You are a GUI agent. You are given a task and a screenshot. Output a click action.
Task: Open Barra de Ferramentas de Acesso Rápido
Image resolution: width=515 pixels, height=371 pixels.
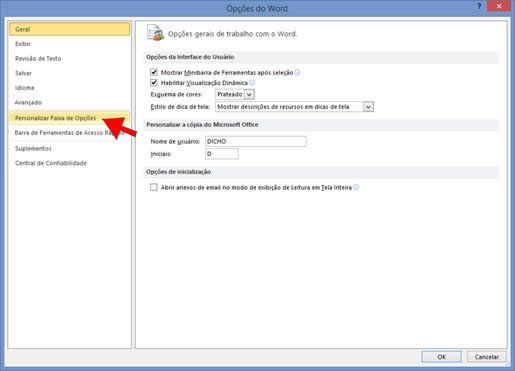tap(70, 133)
